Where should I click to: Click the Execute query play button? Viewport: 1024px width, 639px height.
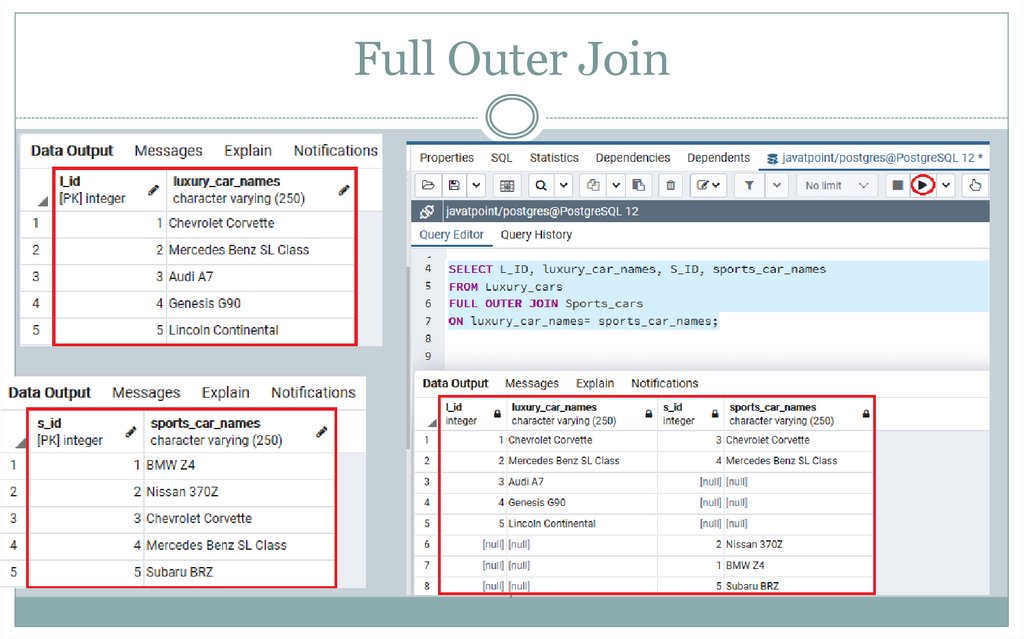922,186
